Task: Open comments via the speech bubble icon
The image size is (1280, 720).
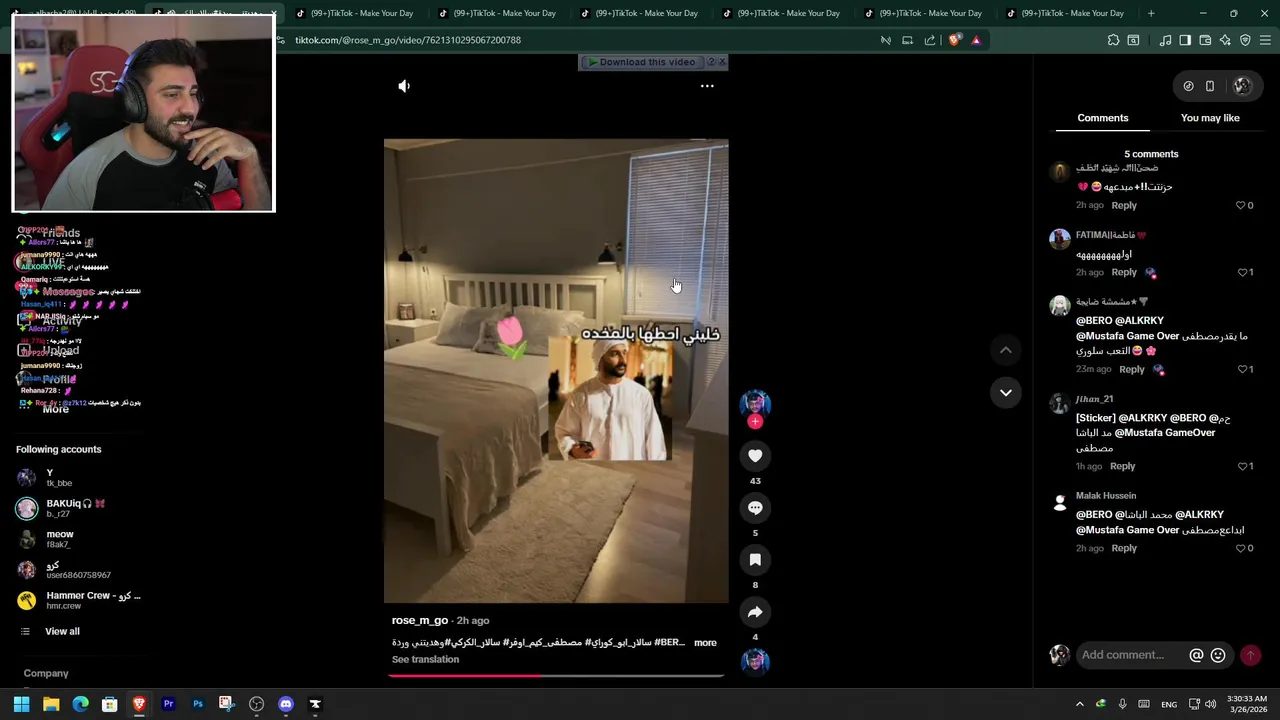Action: click(x=755, y=508)
